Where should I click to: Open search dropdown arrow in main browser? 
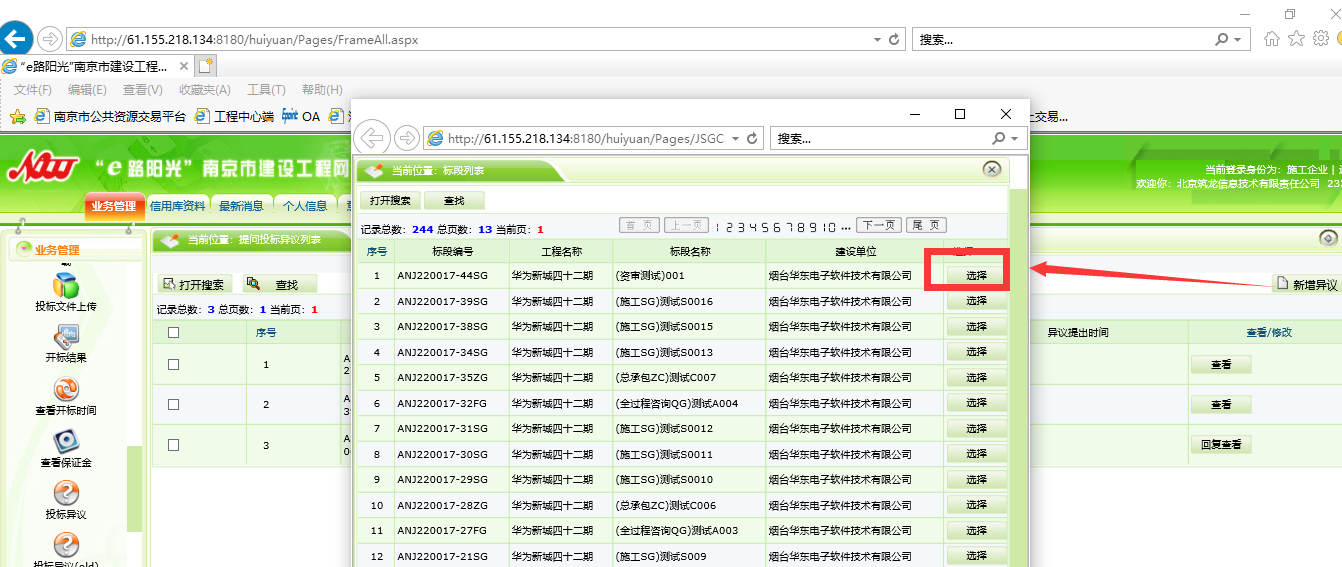[1238, 40]
